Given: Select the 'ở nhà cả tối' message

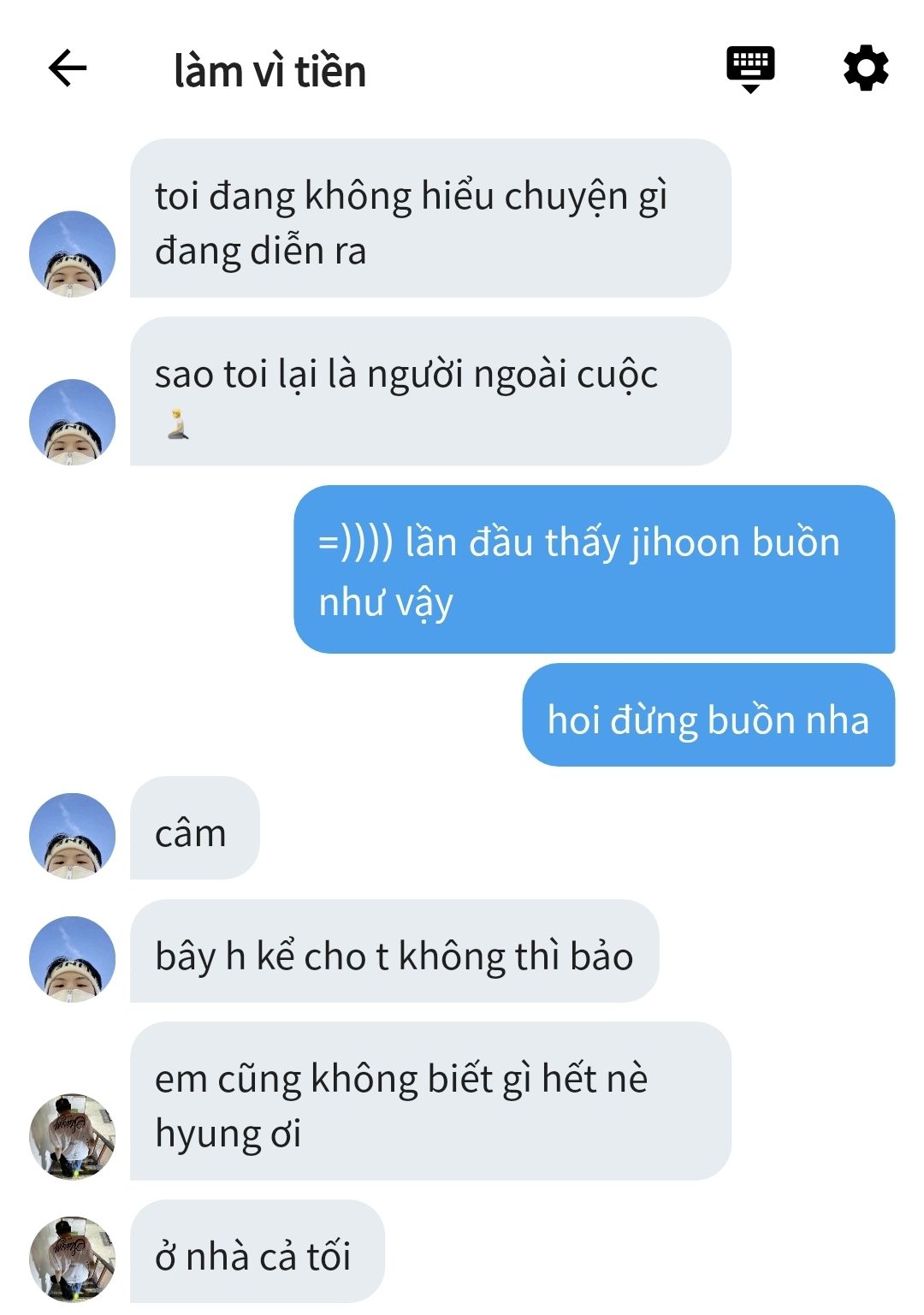Looking at the screenshot, I should click(258, 1251).
